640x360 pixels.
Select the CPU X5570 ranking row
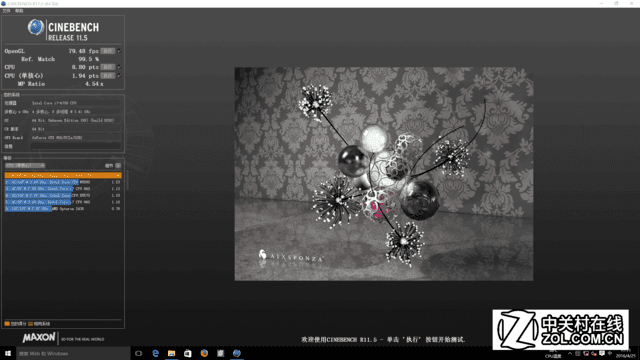click(x=63, y=196)
